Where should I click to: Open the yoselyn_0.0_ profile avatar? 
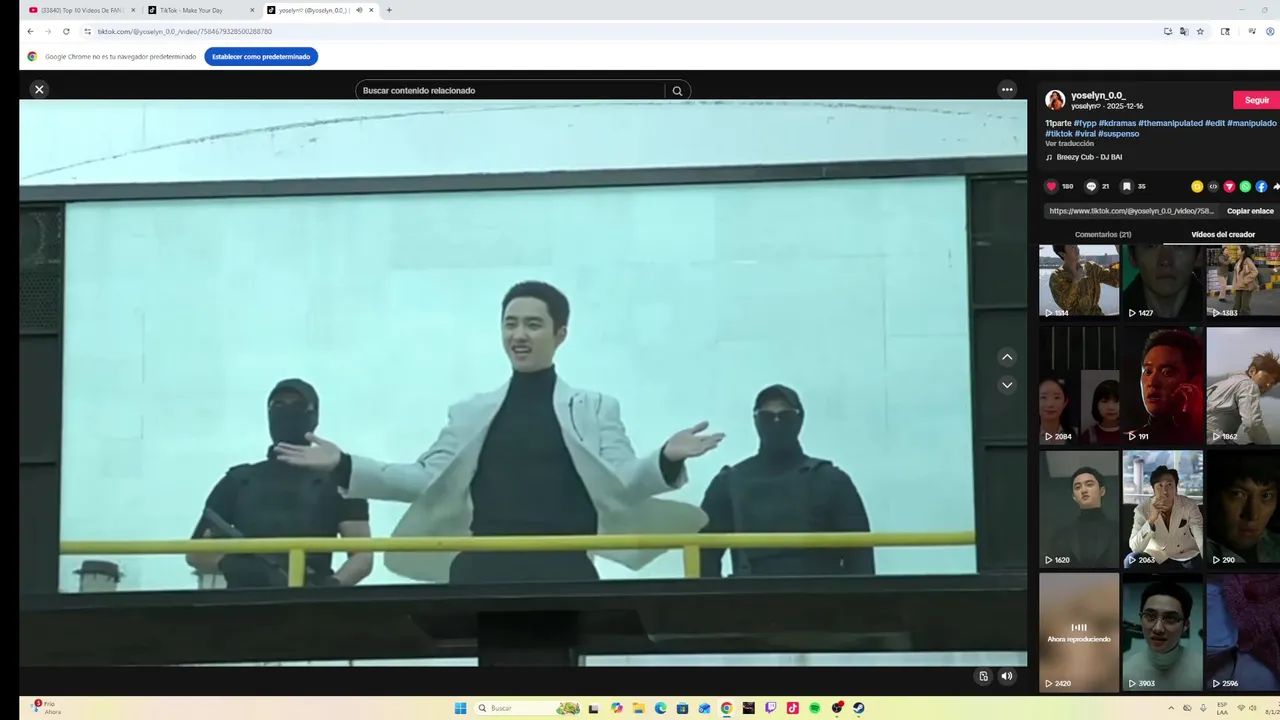1055,100
